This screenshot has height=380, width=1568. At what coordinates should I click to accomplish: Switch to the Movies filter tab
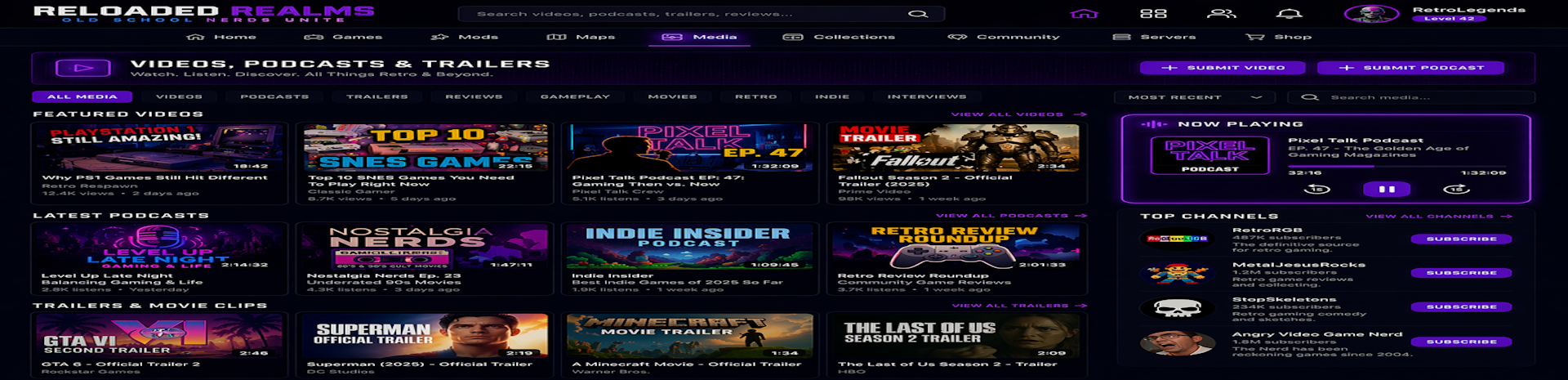(672, 96)
